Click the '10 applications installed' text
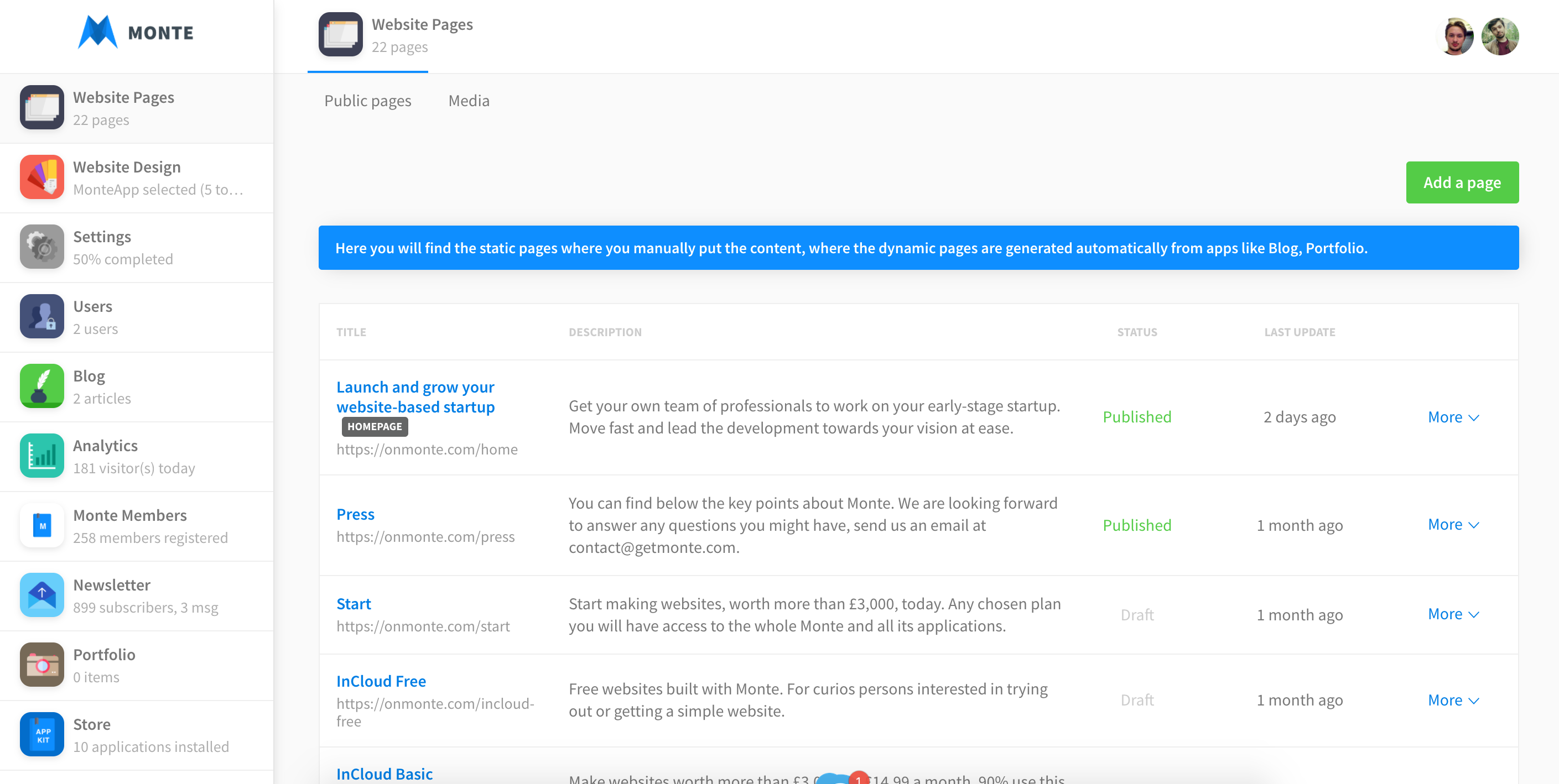 coord(151,747)
